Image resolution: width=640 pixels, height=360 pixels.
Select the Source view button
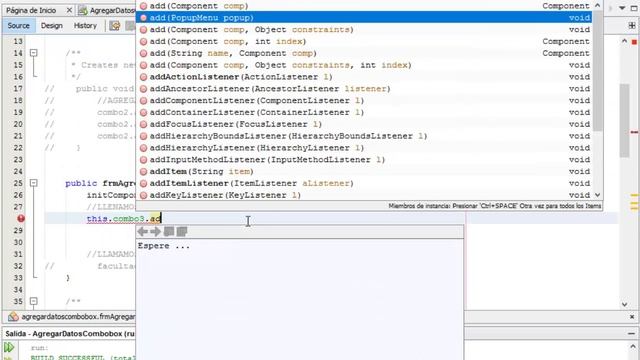(x=18, y=26)
